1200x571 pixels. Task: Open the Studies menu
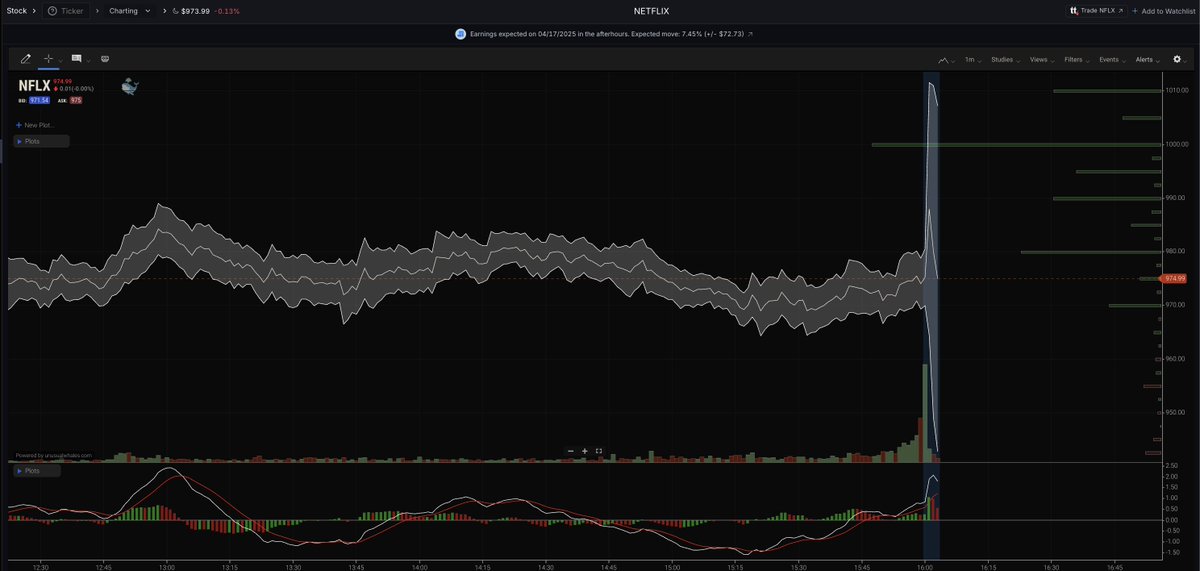coord(1005,60)
